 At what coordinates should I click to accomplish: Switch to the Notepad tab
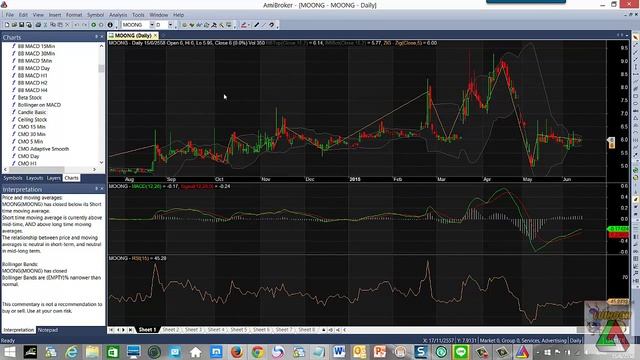48,330
